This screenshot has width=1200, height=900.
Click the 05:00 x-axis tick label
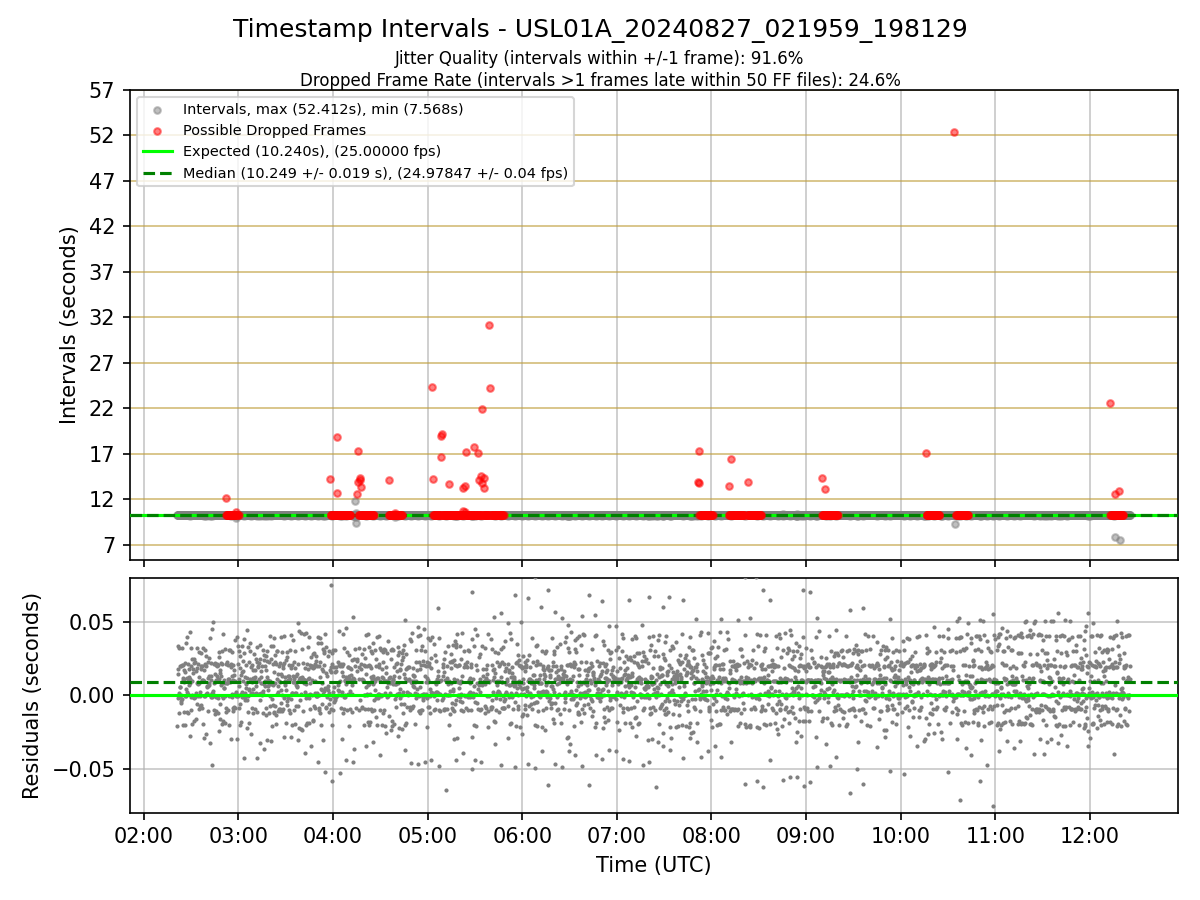428,836
